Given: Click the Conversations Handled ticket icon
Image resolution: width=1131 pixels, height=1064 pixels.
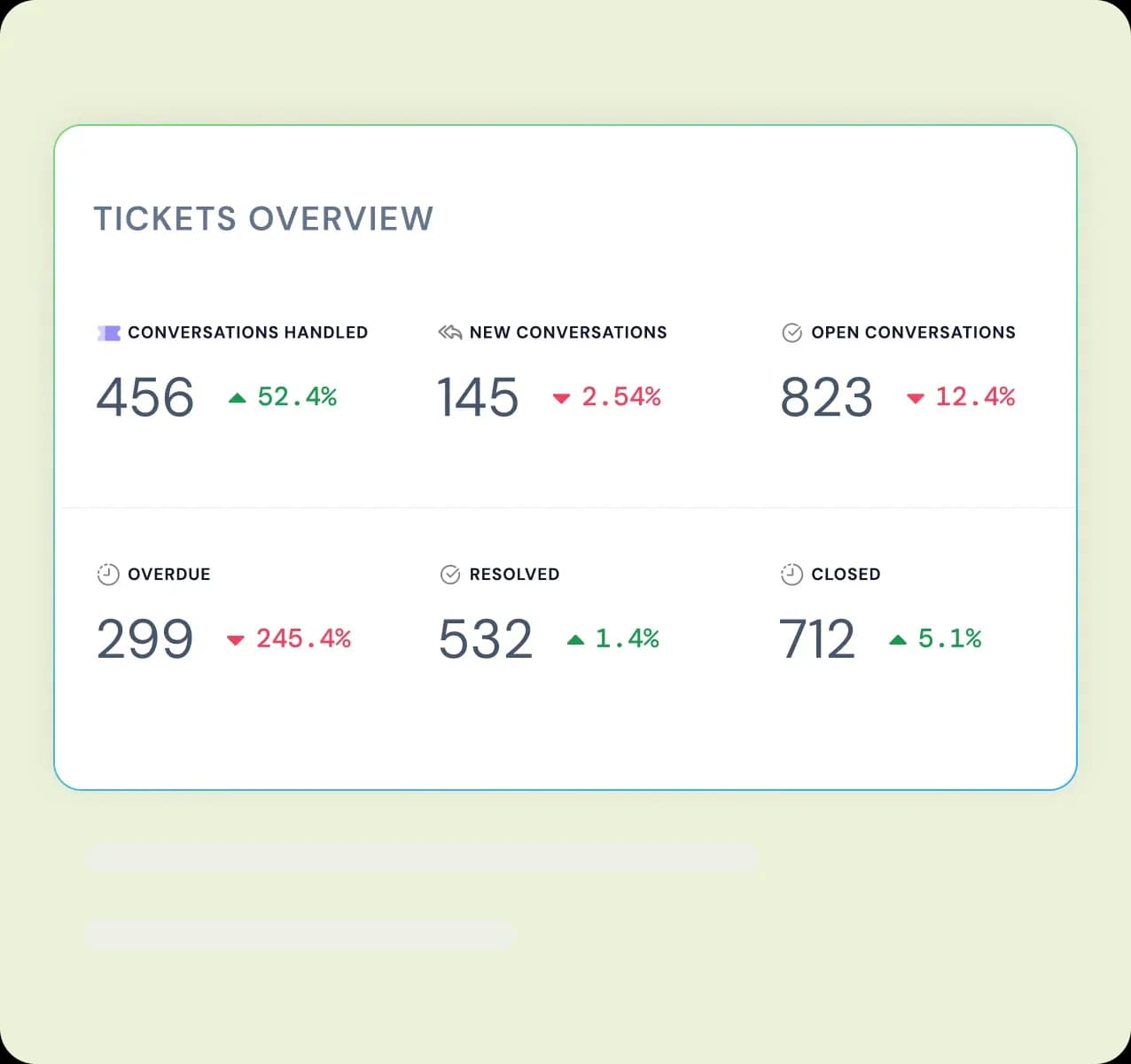Looking at the screenshot, I should tap(108, 332).
